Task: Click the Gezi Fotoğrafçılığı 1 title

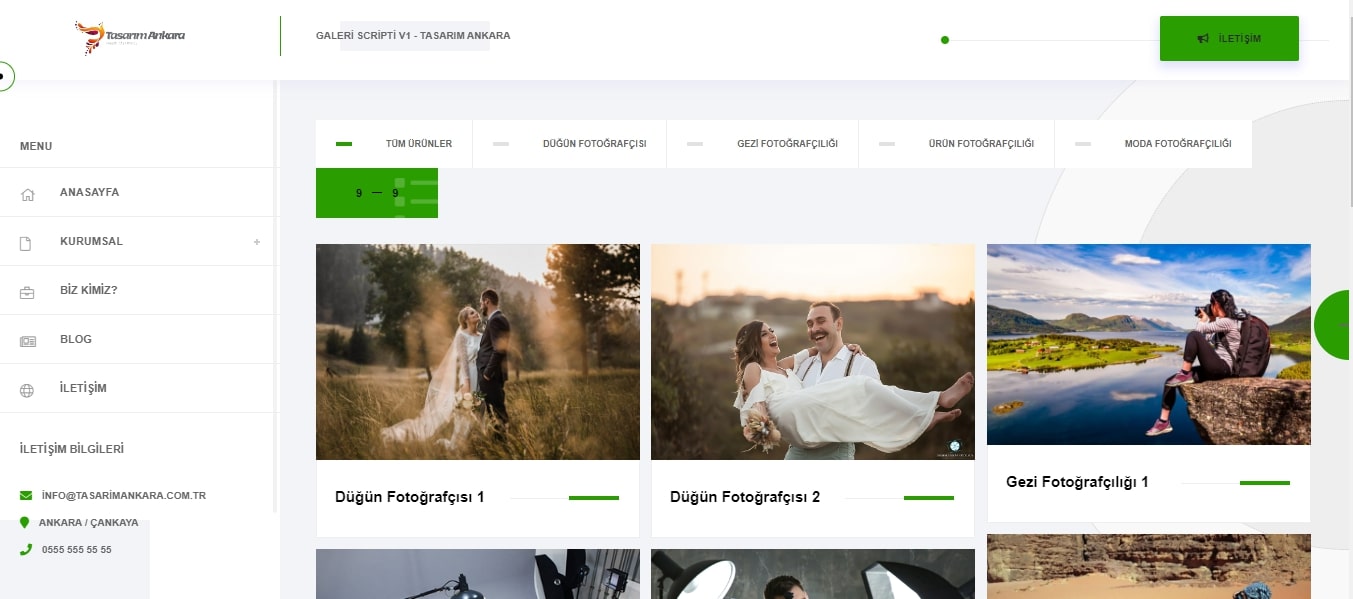Action: click(x=1077, y=482)
